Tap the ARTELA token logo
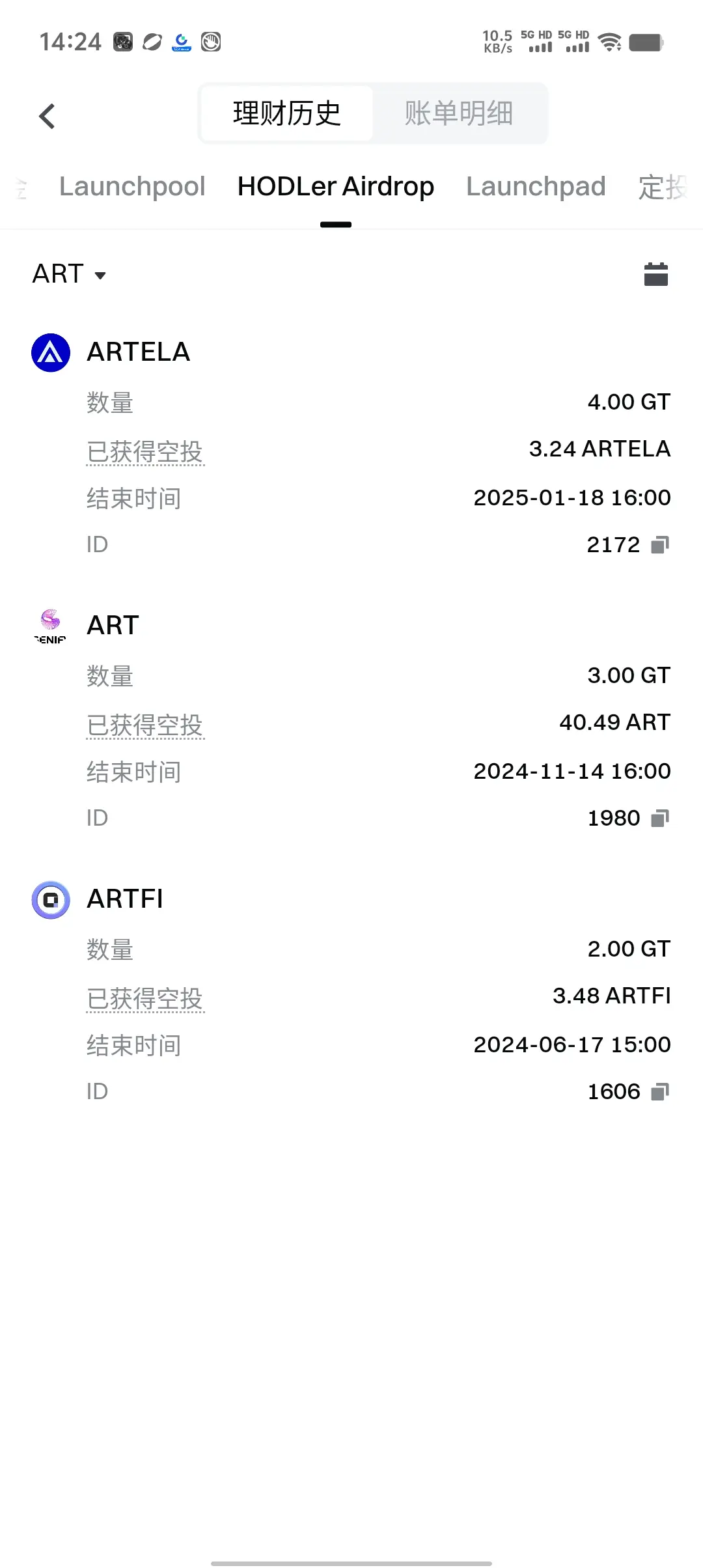 click(51, 352)
